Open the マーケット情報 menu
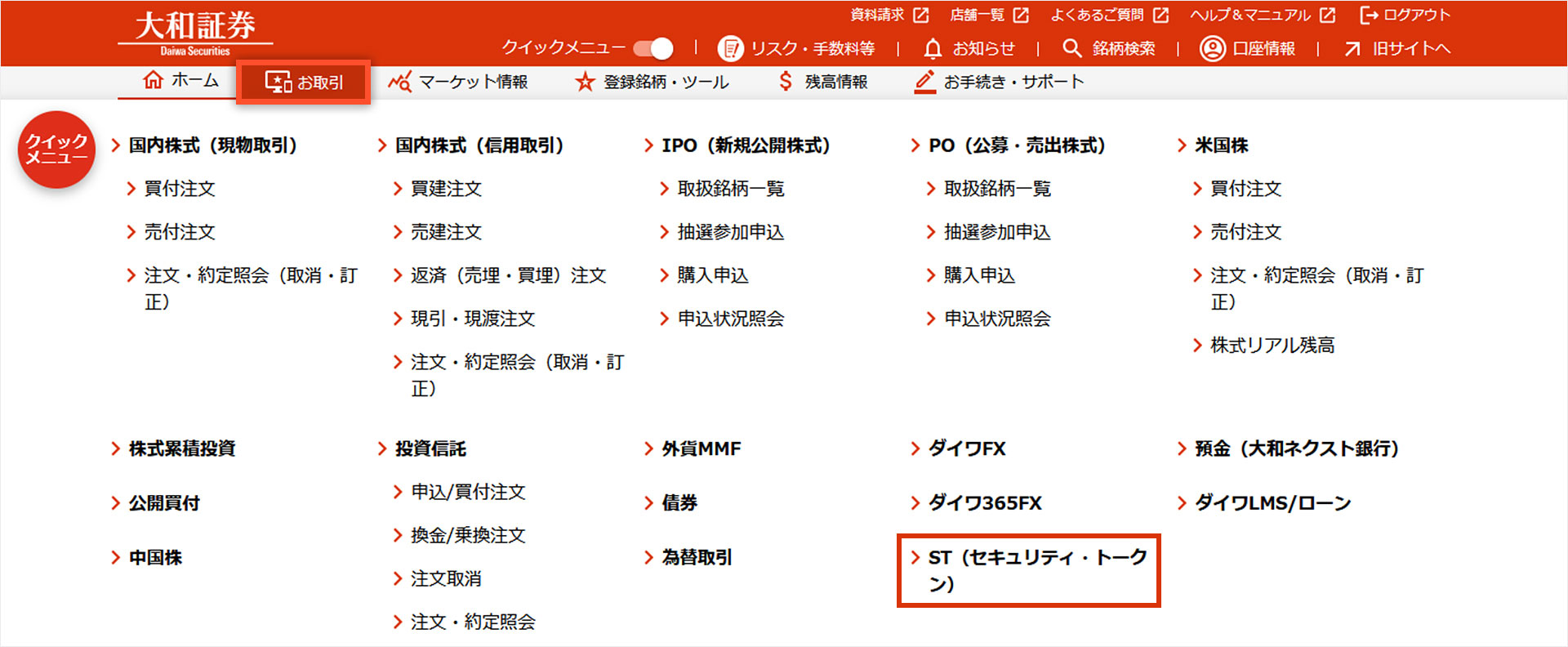 (458, 82)
